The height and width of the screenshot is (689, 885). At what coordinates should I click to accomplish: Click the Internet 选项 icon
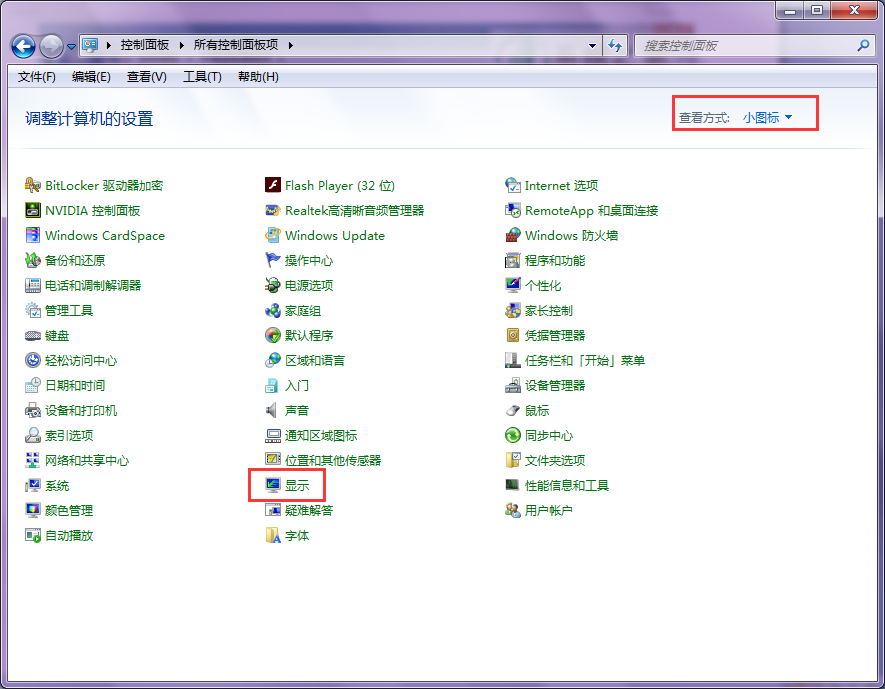coord(512,185)
